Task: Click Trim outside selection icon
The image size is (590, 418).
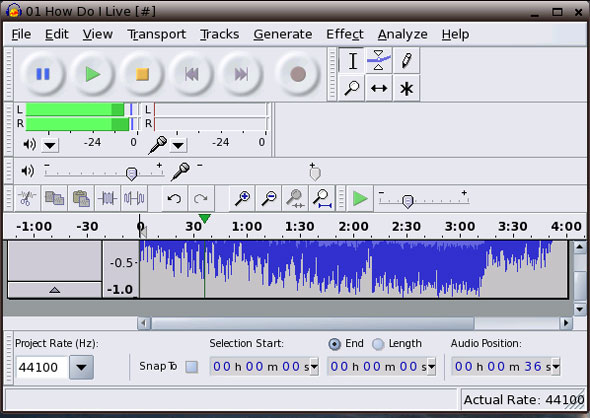Action: (x=108, y=198)
